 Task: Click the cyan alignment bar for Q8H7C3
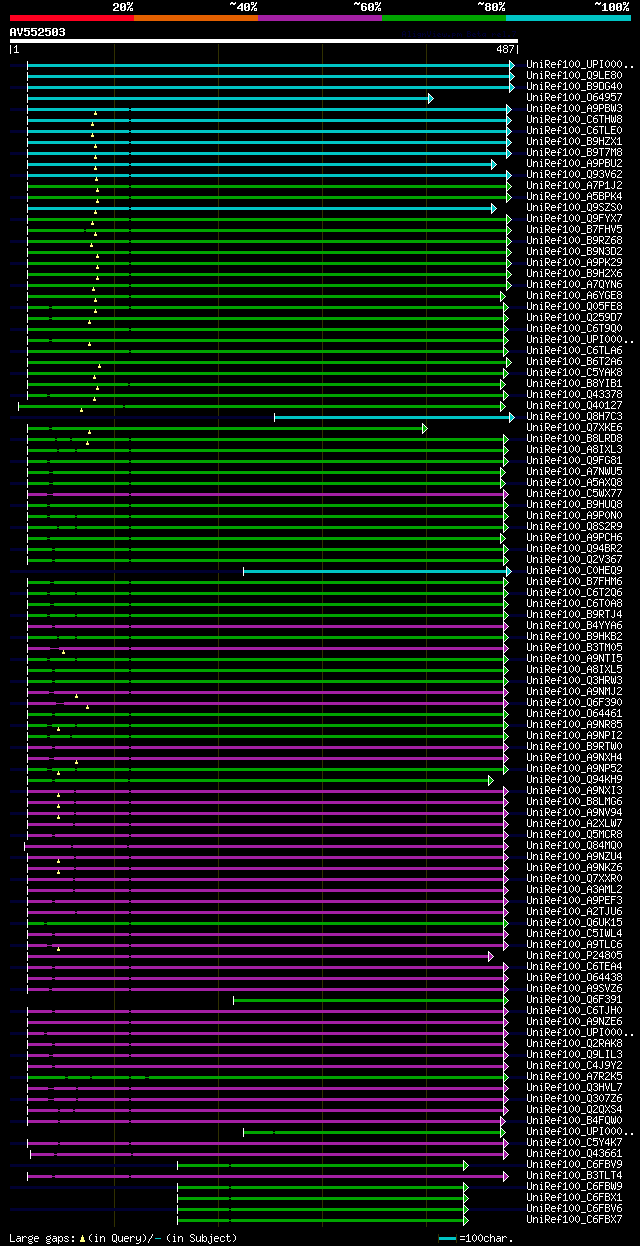point(394,416)
